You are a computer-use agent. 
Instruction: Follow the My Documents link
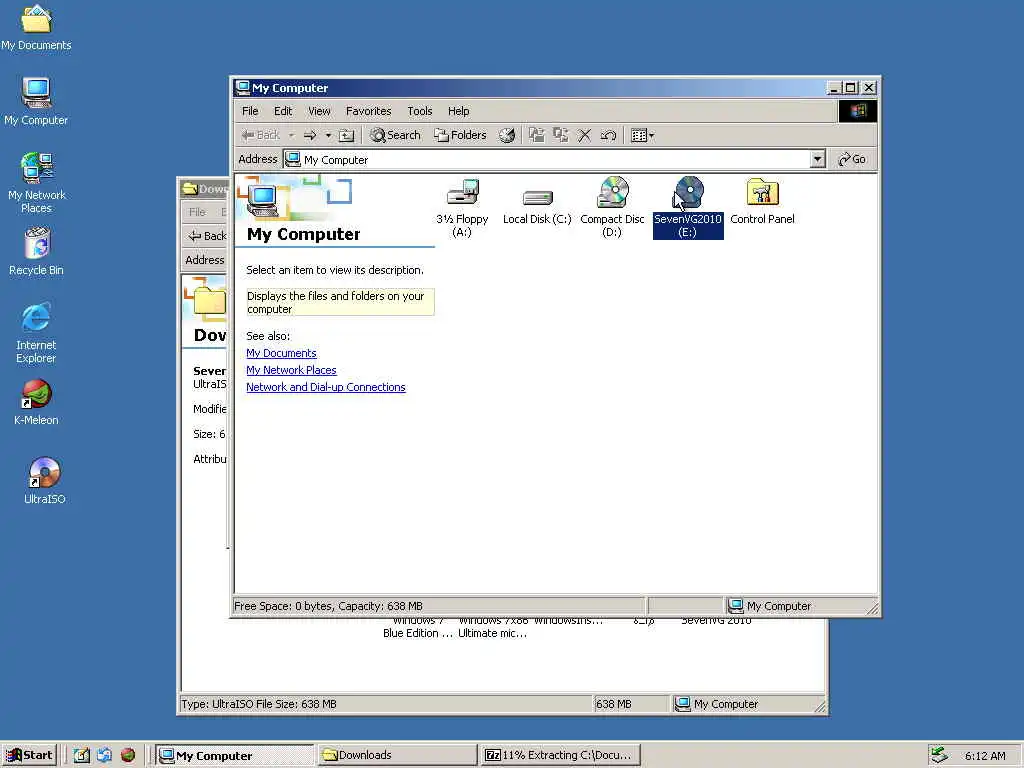(281, 353)
